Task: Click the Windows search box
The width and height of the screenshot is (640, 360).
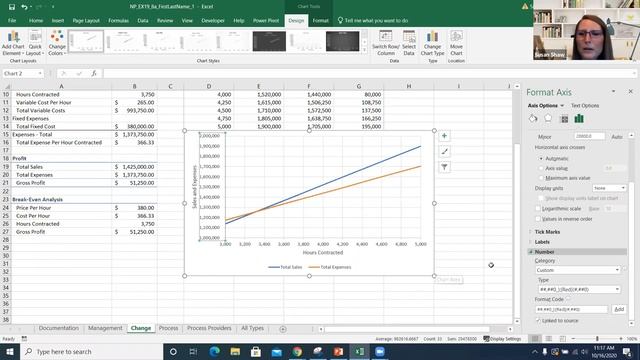Action: click(x=91, y=351)
